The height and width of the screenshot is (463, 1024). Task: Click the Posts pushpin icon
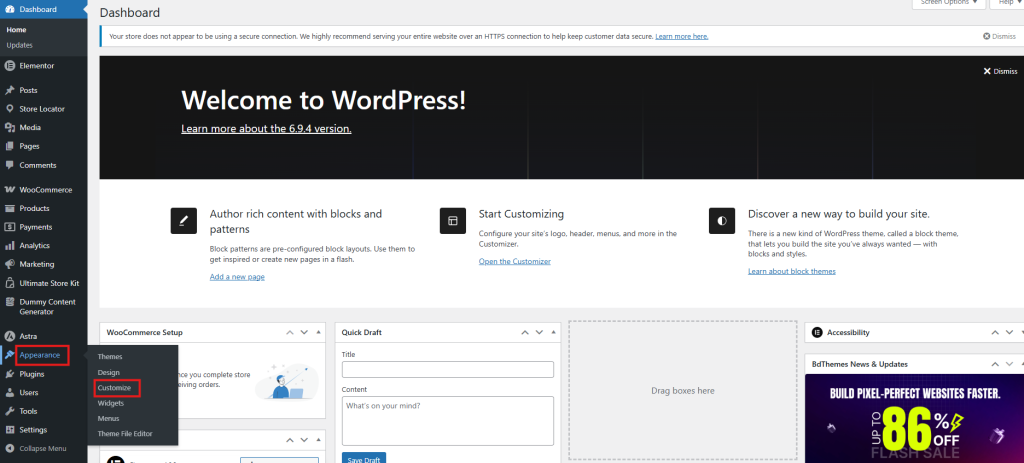tap(9, 90)
